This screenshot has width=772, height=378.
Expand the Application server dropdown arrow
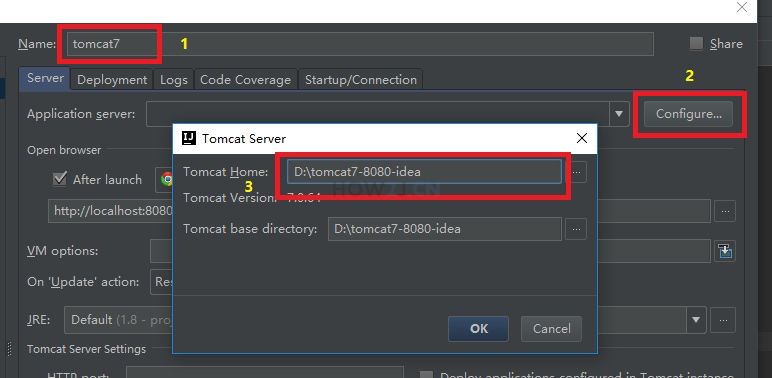(x=619, y=114)
